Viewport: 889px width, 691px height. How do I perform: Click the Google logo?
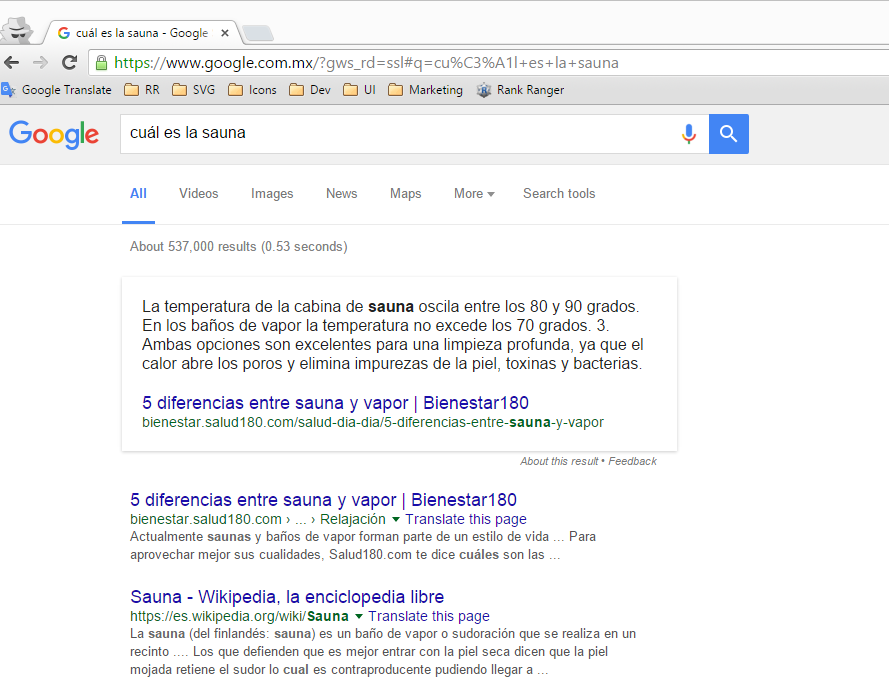(x=54, y=134)
